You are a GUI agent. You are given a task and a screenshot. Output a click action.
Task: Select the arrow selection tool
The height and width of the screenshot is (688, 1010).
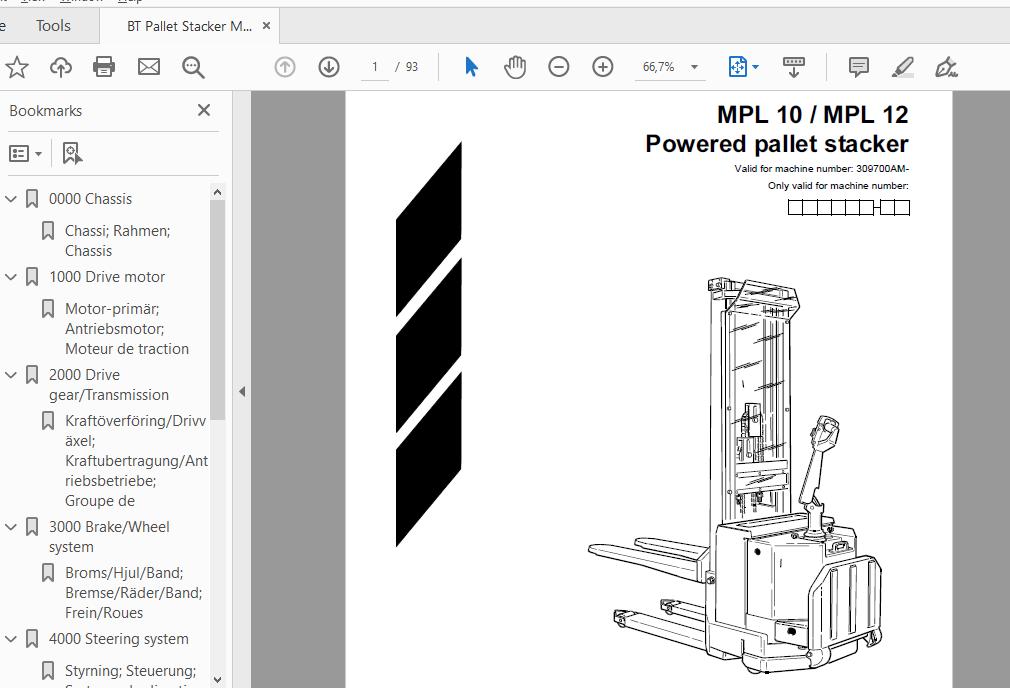point(472,67)
